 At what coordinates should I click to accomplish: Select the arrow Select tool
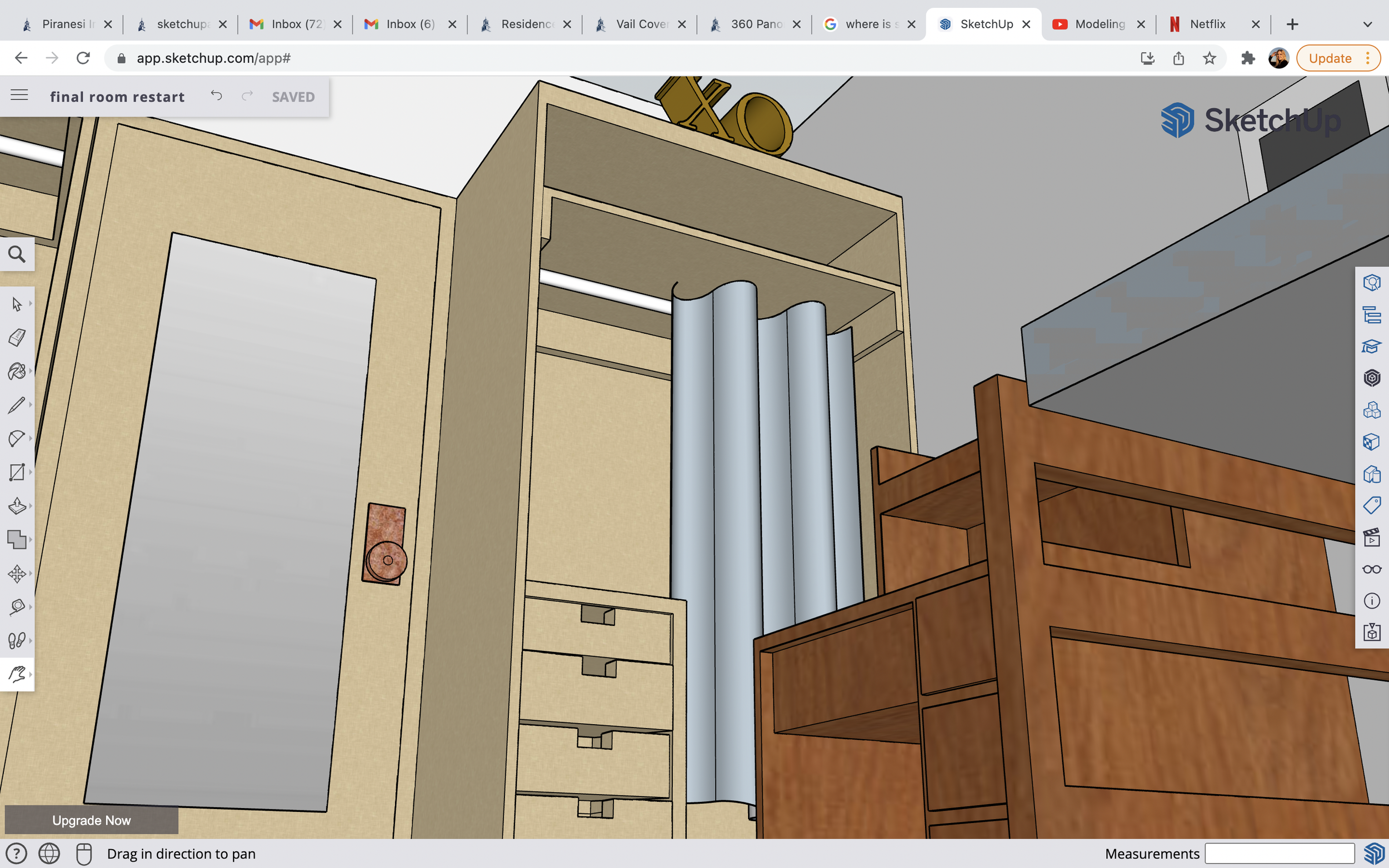[17, 303]
